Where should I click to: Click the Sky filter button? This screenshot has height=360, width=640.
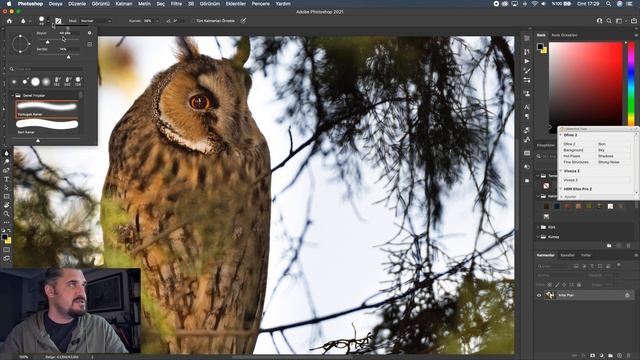tap(613, 150)
